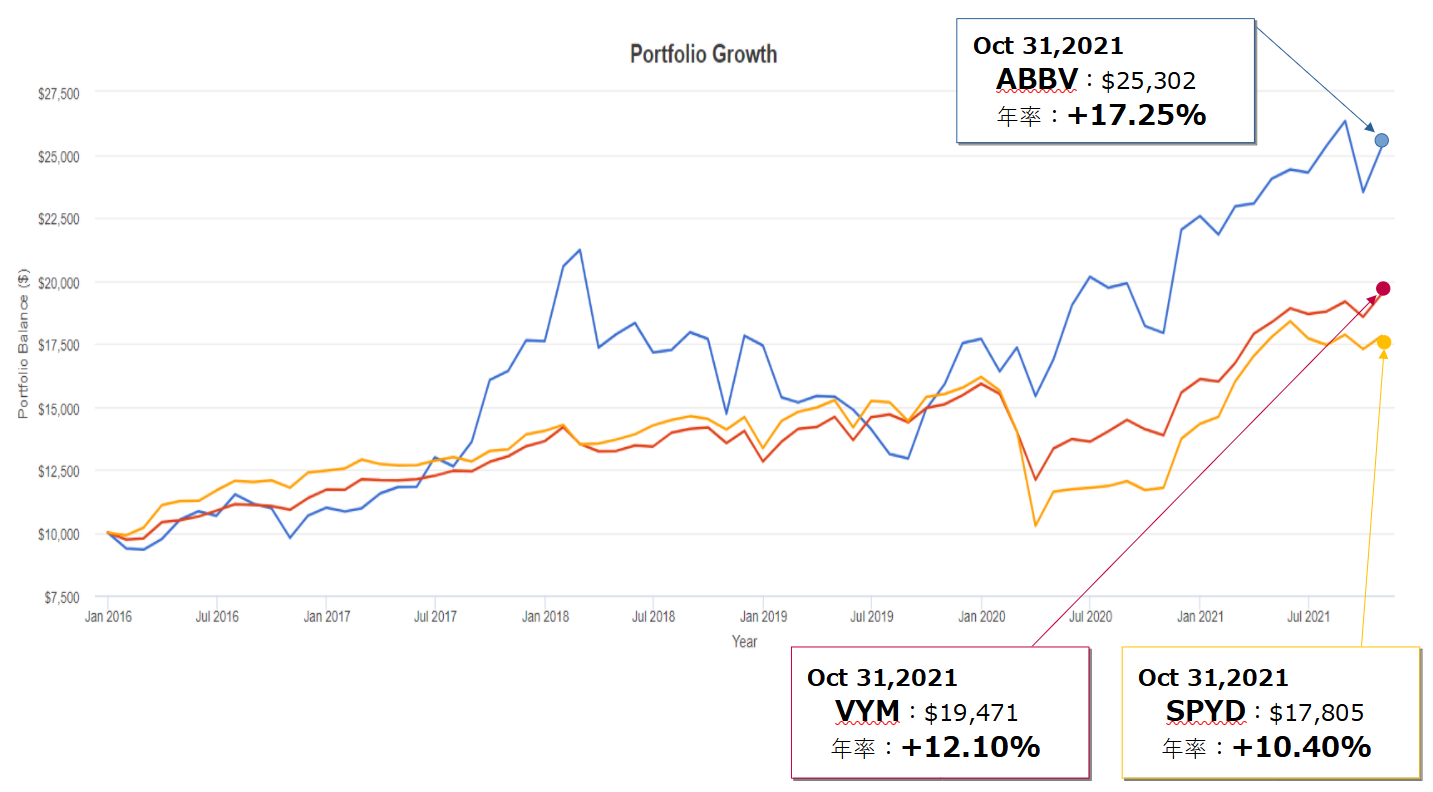Select the VYM $19,471 callout box
1433x792 pixels.
(x=939, y=712)
